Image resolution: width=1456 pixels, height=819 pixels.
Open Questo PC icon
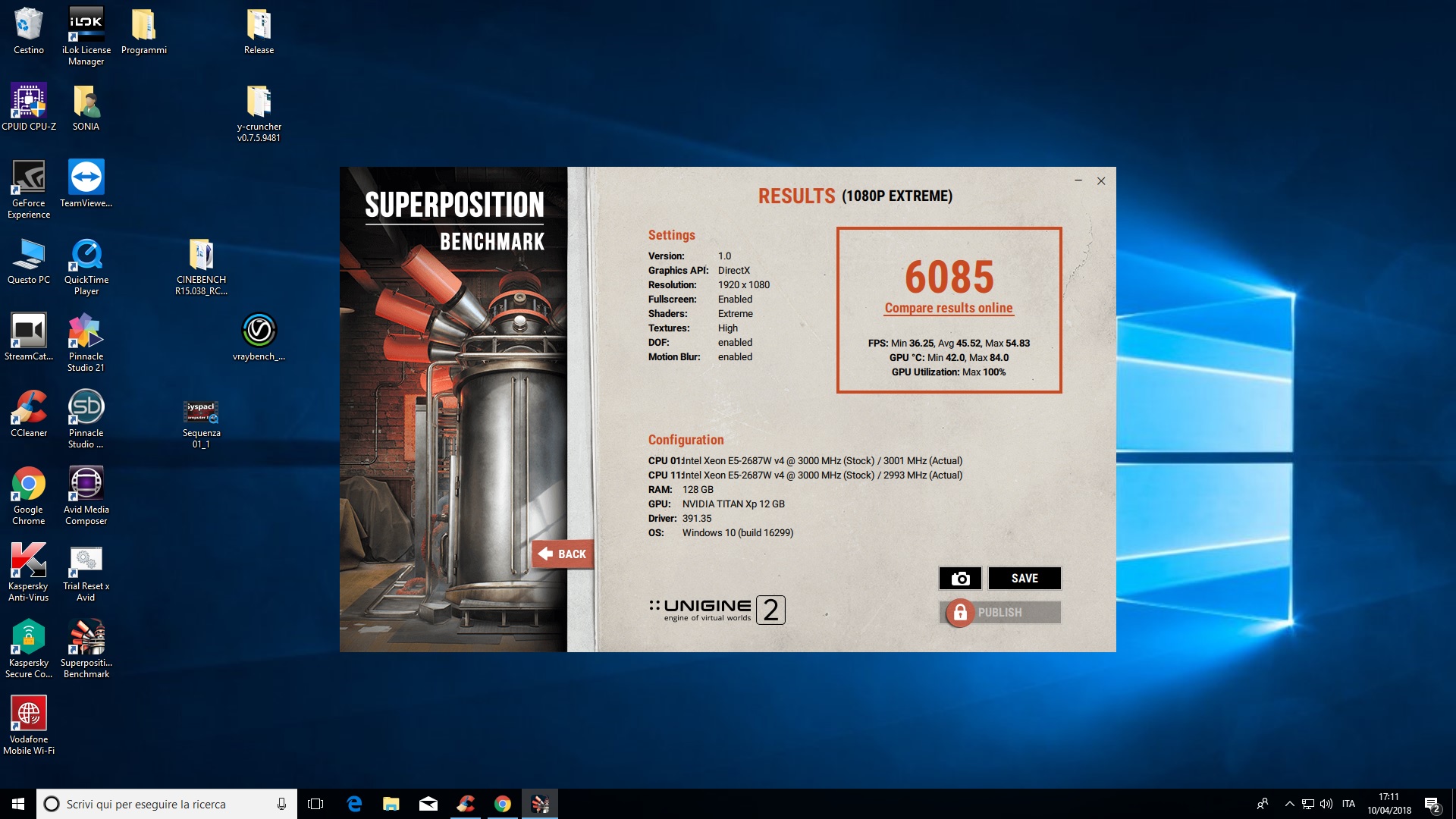click(29, 260)
